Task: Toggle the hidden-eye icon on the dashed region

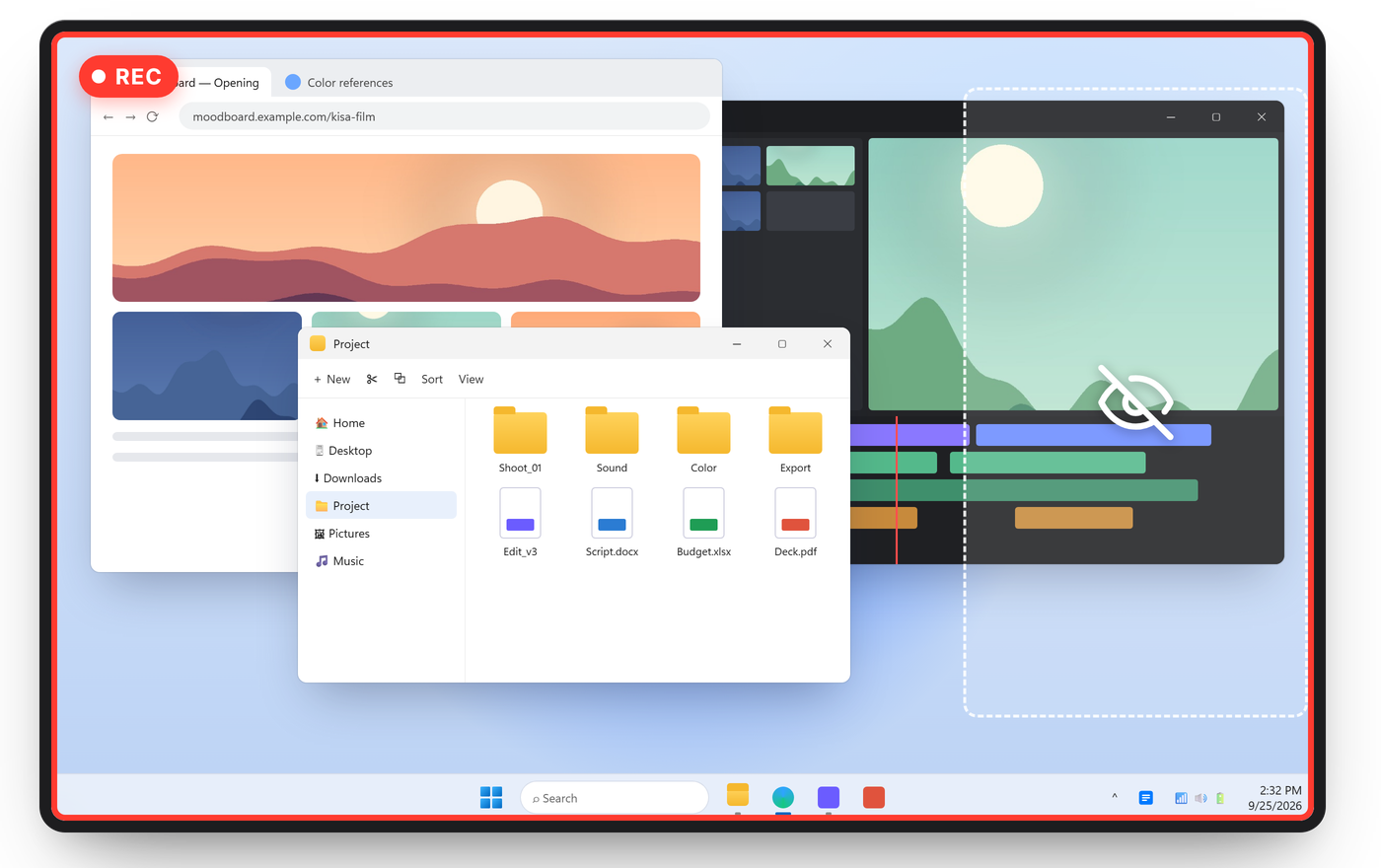Action: (x=1135, y=401)
